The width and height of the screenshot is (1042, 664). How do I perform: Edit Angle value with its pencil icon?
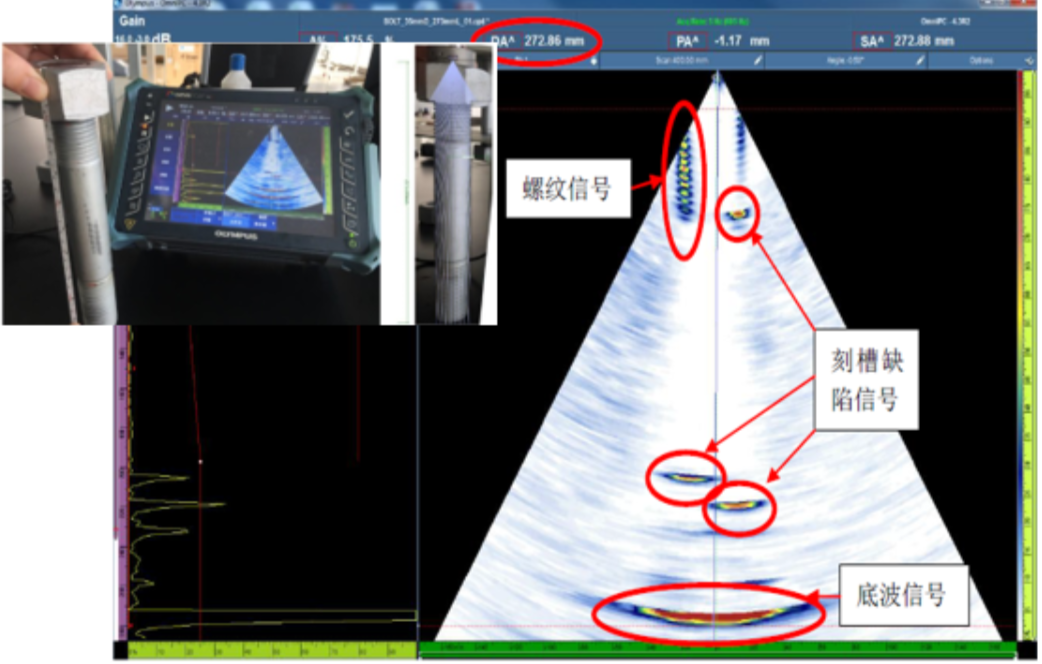(x=920, y=60)
